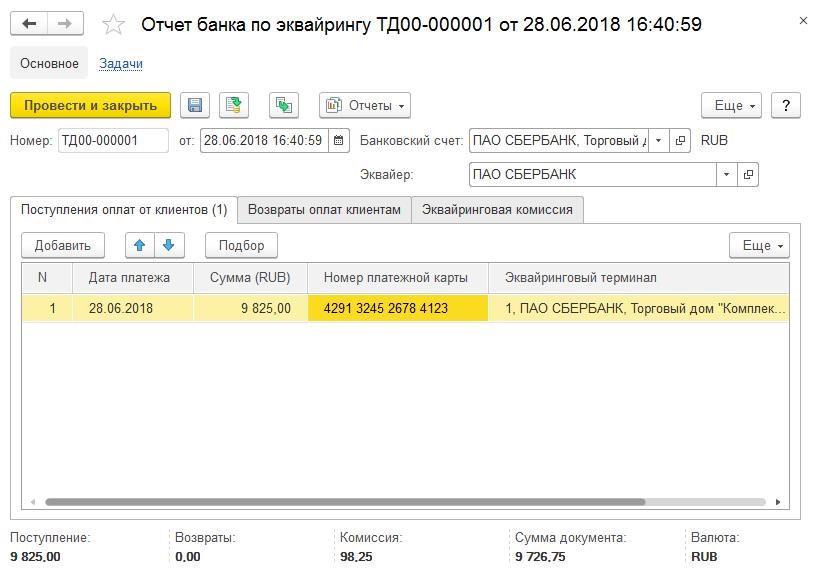Click the date field 28.06.2018 16:40:59
The width and height of the screenshot is (819, 573).
(x=264, y=141)
